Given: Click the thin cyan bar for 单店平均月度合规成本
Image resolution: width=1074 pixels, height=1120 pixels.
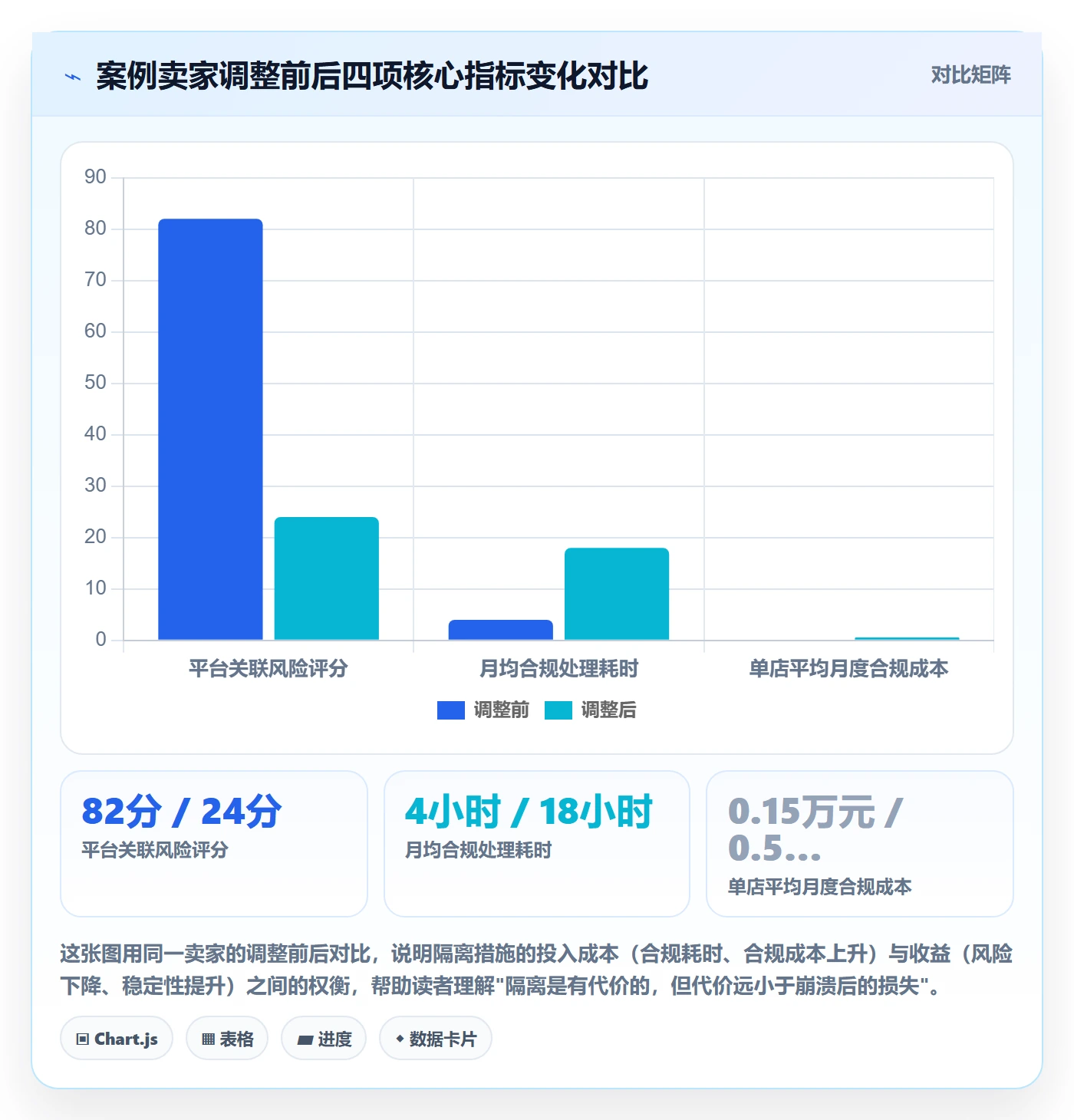Looking at the screenshot, I should (x=907, y=638).
